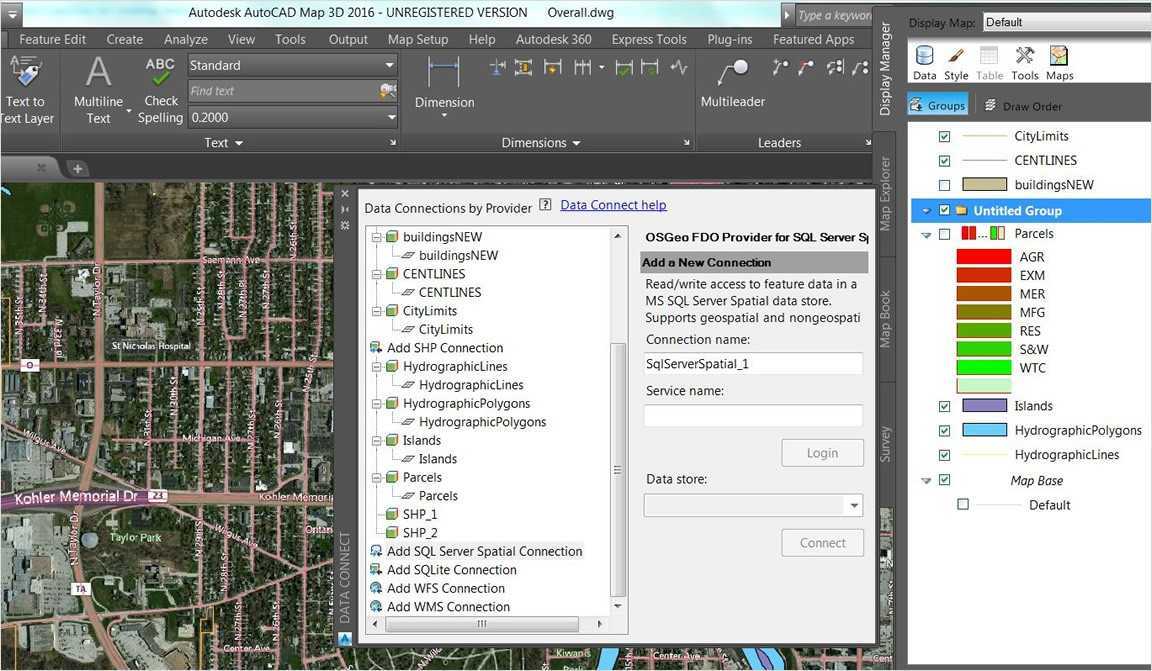Uncheck the Islands layer checkbox
This screenshot has width=1152, height=671.
(x=945, y=406)
